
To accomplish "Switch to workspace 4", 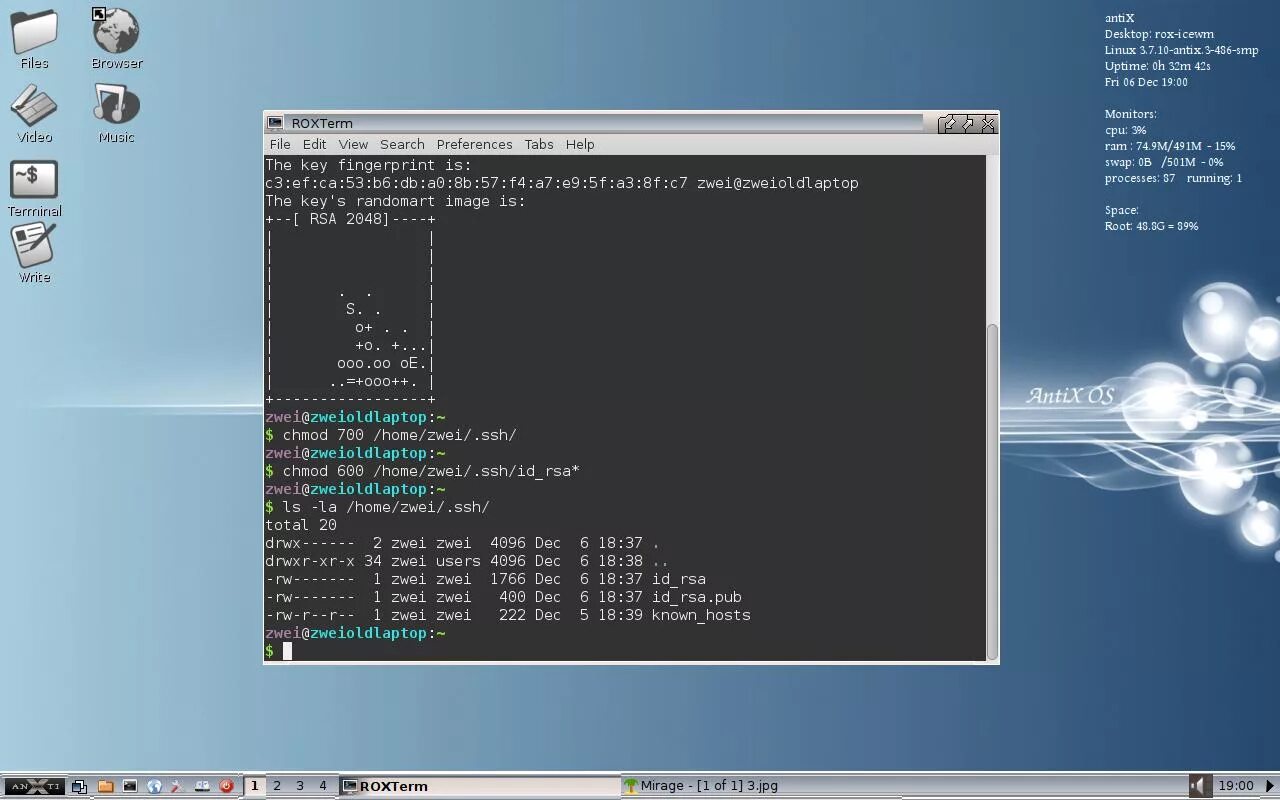I will click(323, 786).
